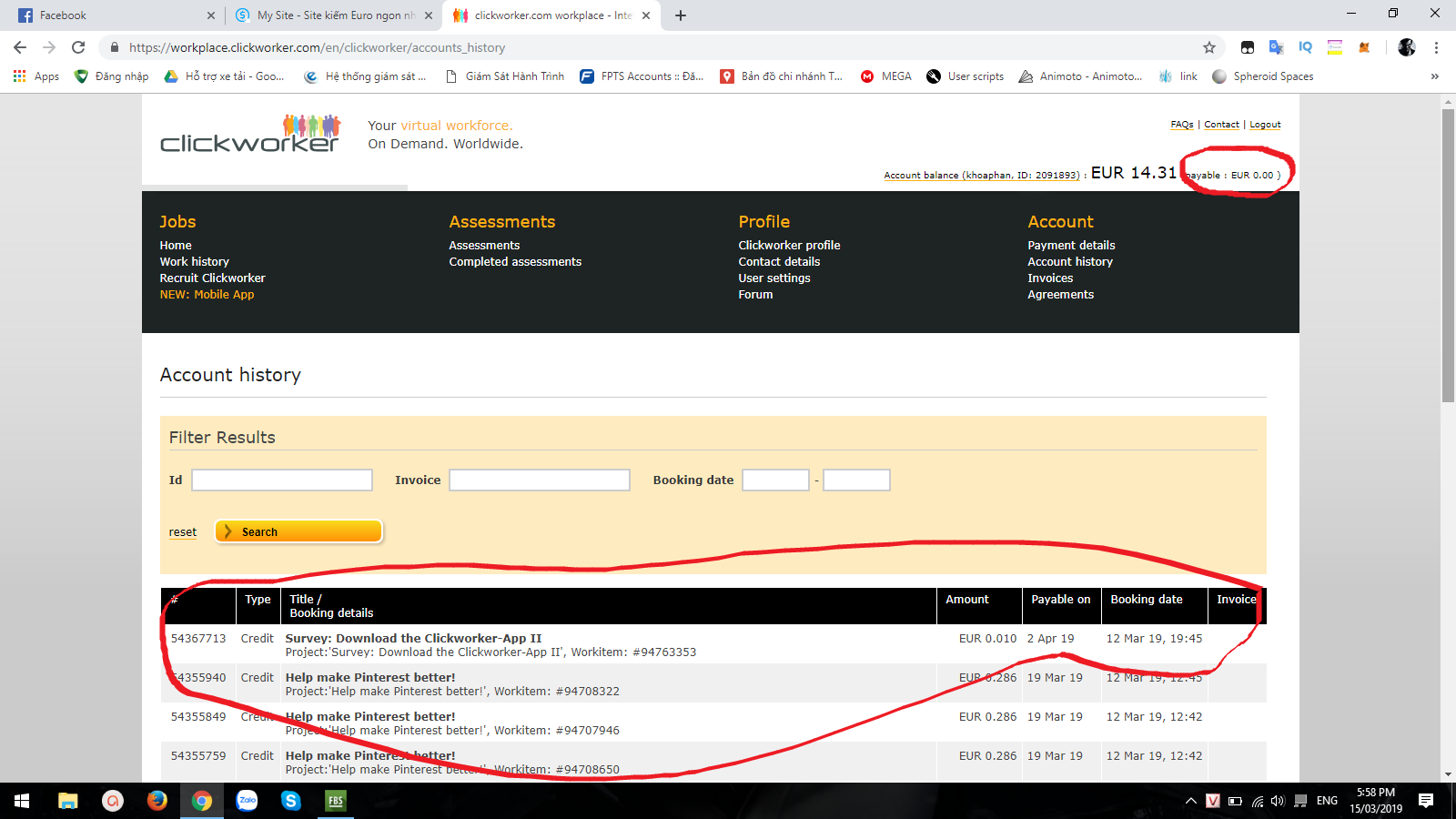Image resolution: width=1456 pixels, height=819 pixels.
Task: Switch to the Facebook tab
Action: 115,15
